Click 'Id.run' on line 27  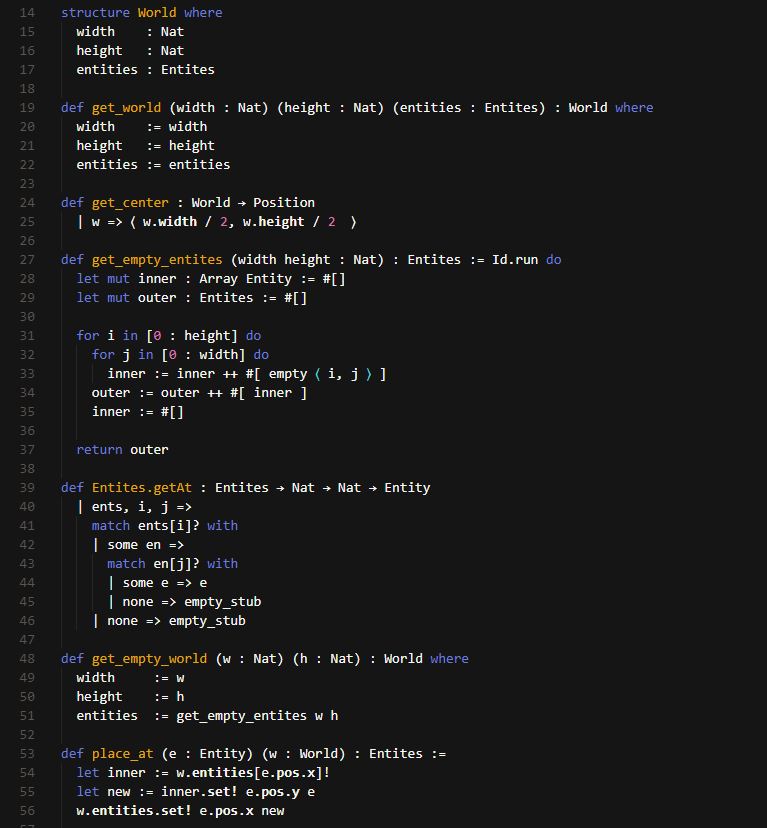(x=515, y=260)
